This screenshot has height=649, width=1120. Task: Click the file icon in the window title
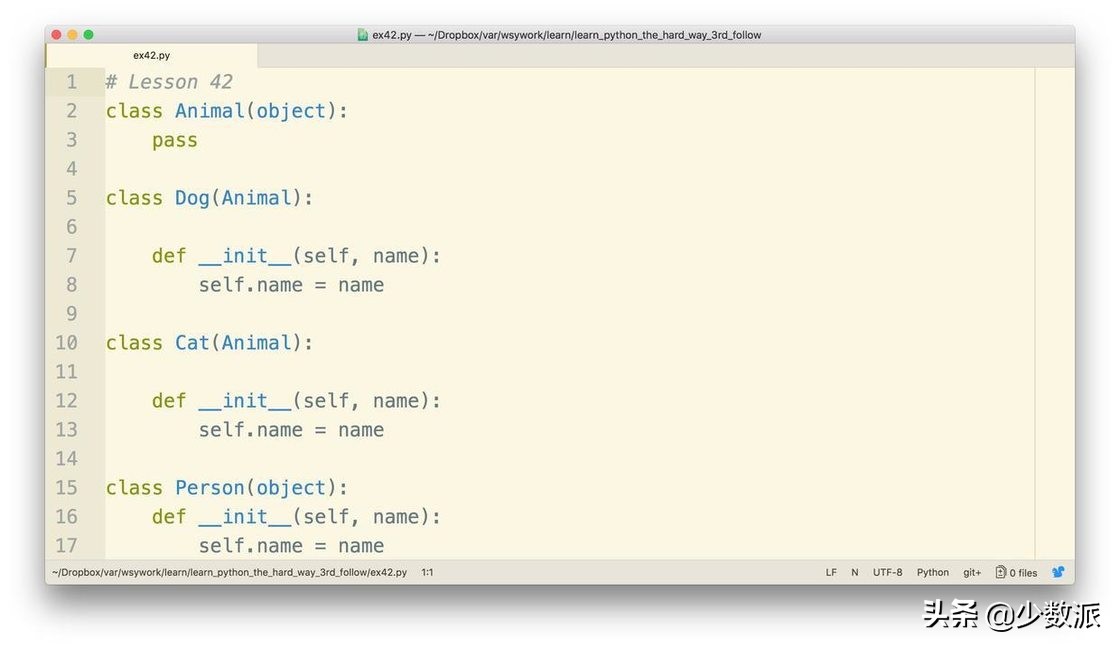click(363, 35)
